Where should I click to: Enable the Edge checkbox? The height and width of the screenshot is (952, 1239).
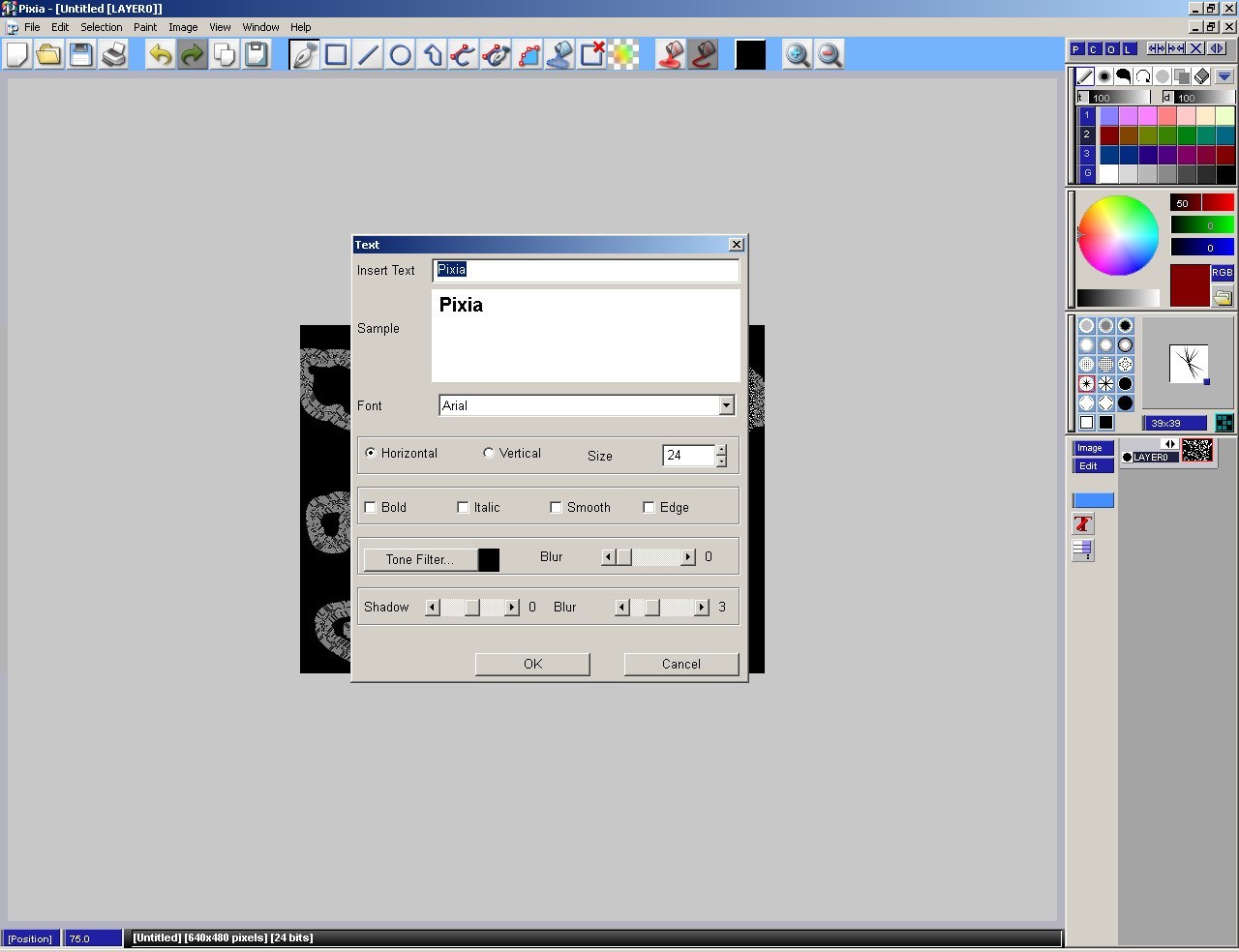649,507
